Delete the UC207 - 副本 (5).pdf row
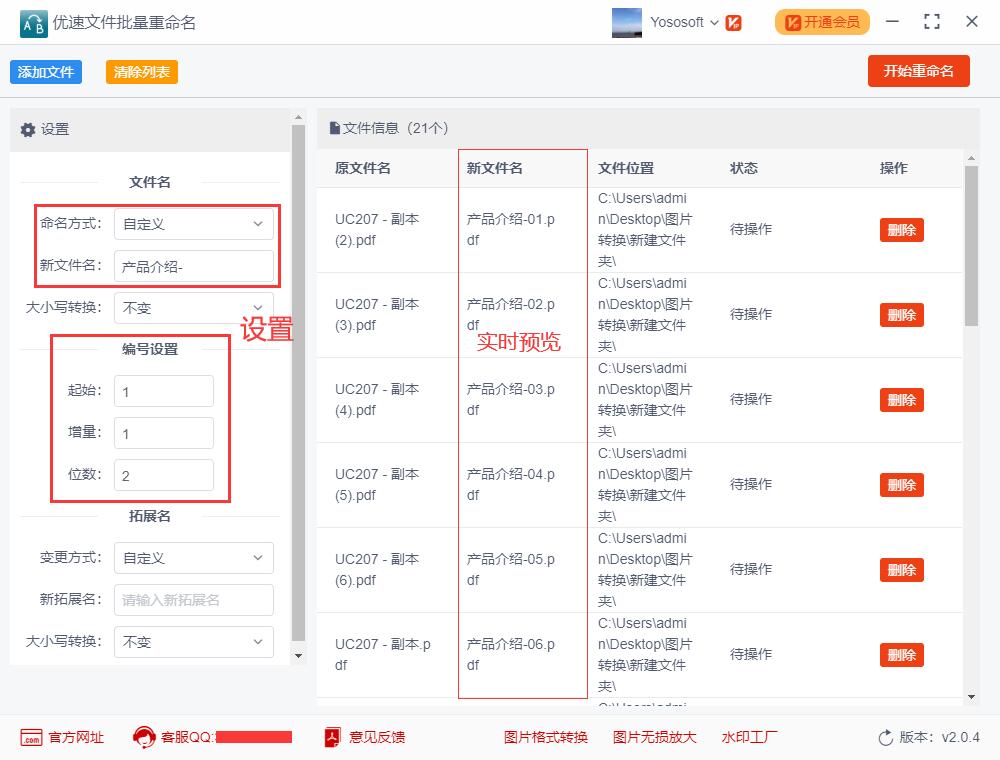 [x=901, y=485]
